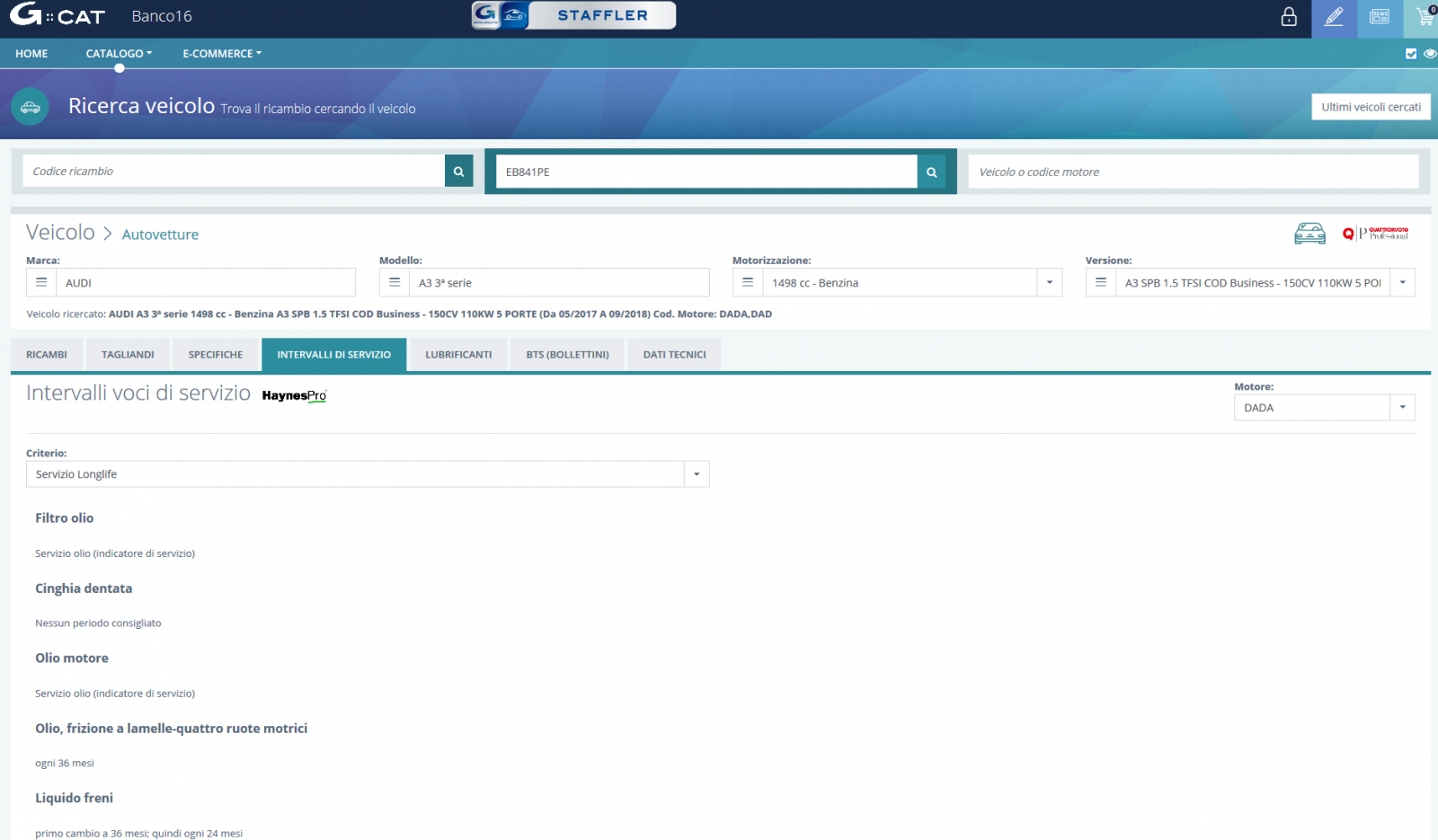The width and height of the screenshot is (1438, 840).
Task: Switch to the LUBRIFICANTI tab
Action: (x=458, y=355)
